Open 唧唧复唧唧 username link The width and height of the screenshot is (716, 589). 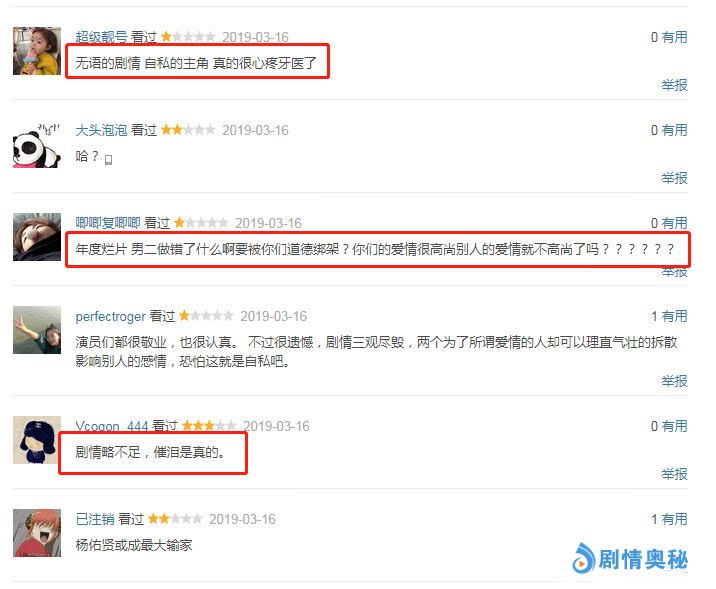tap(108, 223)
